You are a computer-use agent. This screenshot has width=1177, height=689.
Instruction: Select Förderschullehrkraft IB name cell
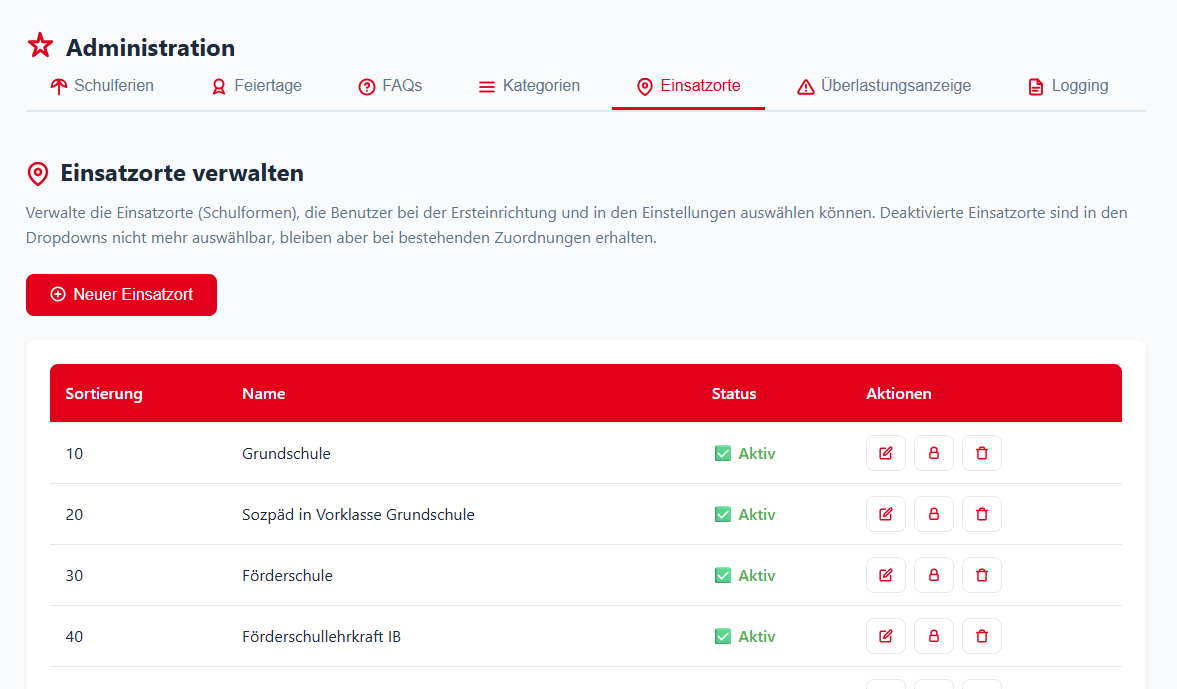click(321, 636)
